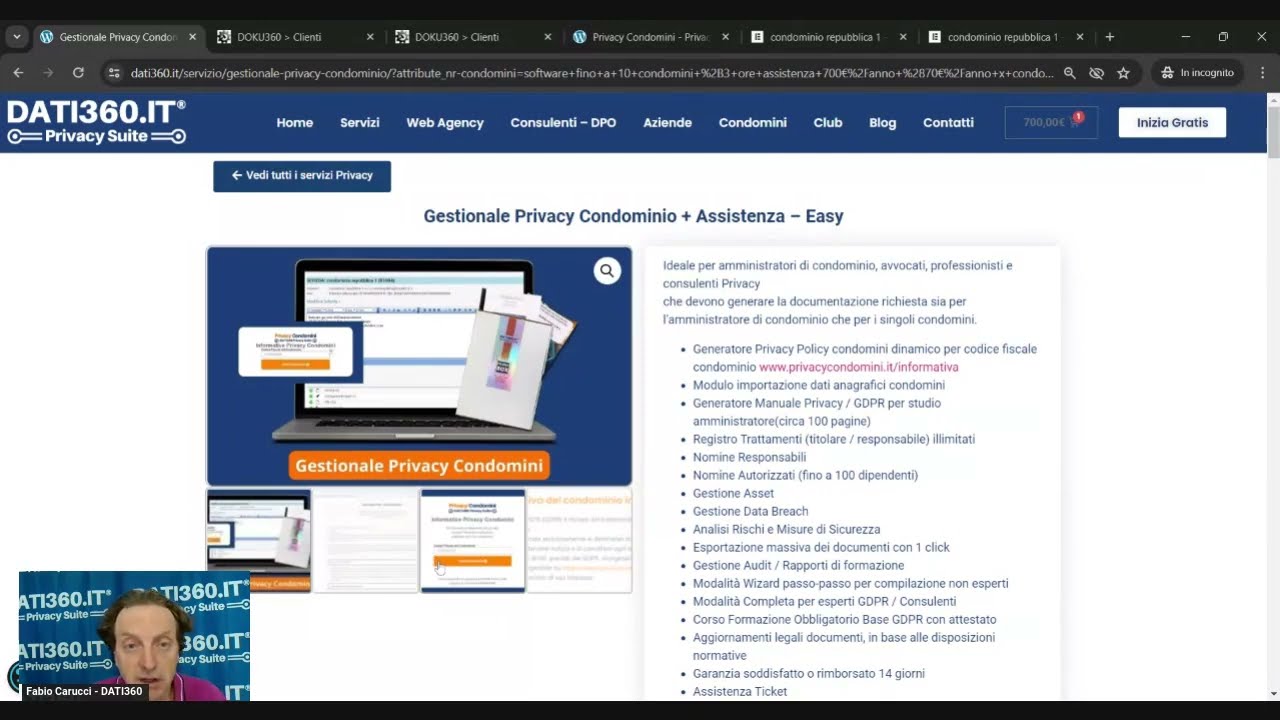Screen dimensions: 1280x720
Task: Select the fourth faded text thumbnail
Action: tap(580, 541)
